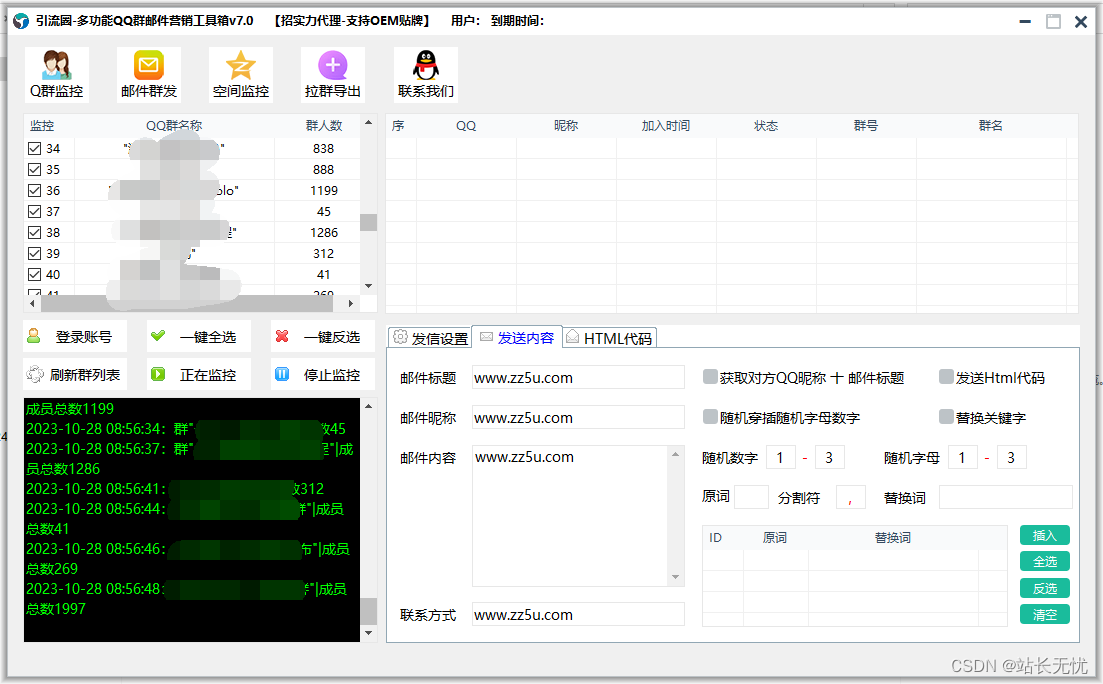The width and height of the screenshot is (1103, 684).
Task: Open the 拉群导出 plus icon
Action: tap(333, 75)
